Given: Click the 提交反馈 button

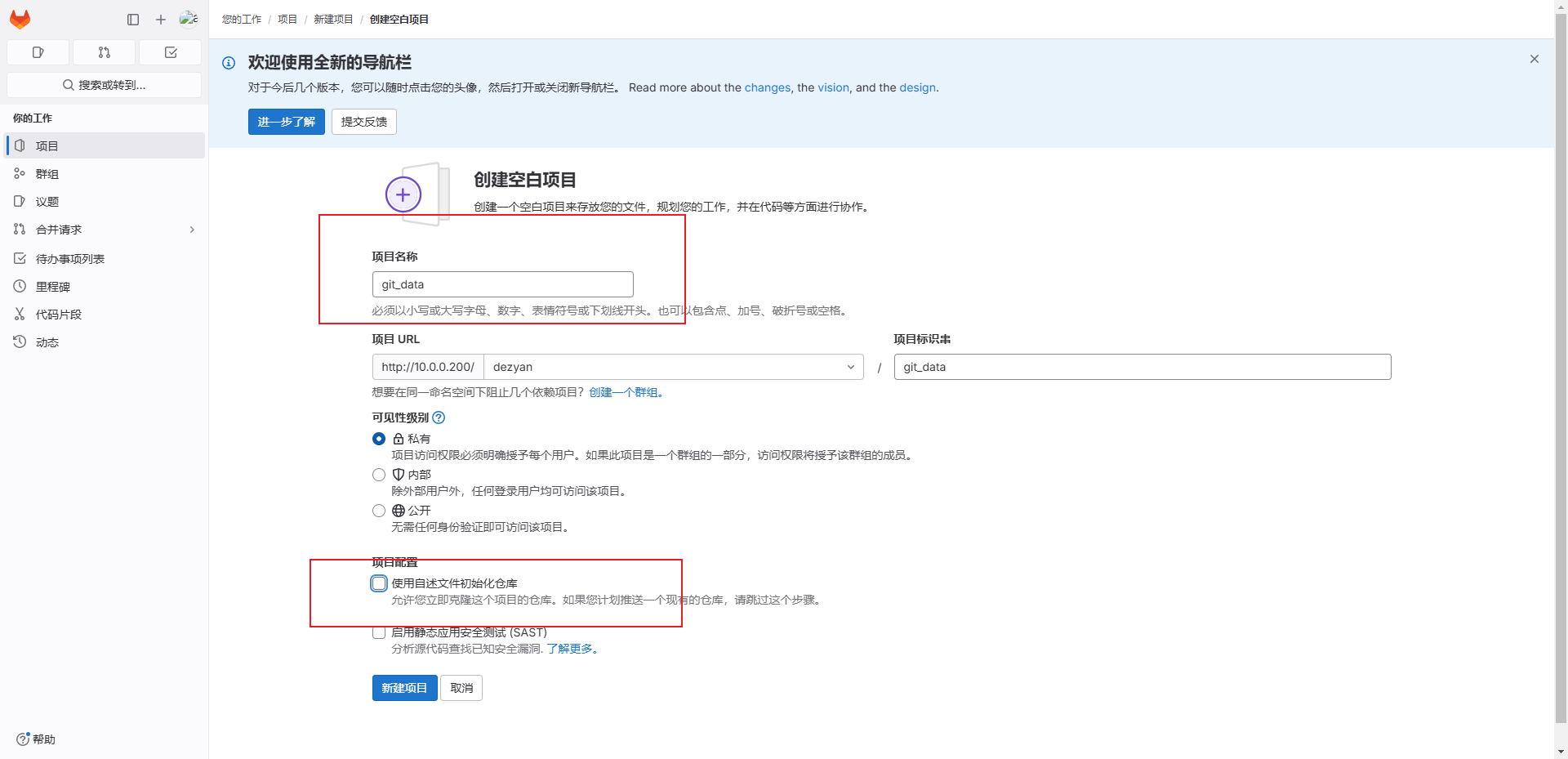Looking at the screenshot, I should tap(364, 122).
